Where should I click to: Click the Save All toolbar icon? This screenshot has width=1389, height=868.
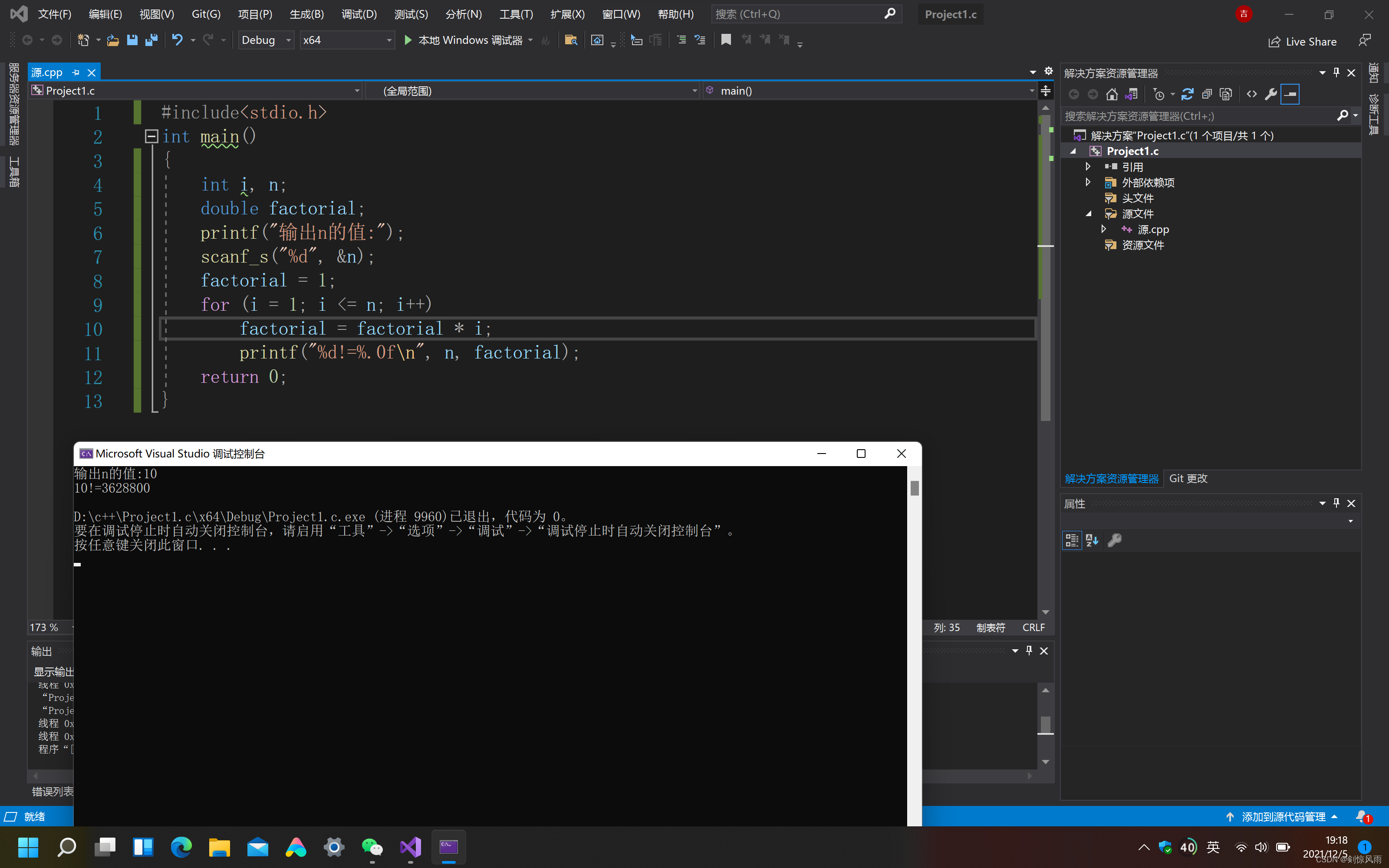coord(151,40)
